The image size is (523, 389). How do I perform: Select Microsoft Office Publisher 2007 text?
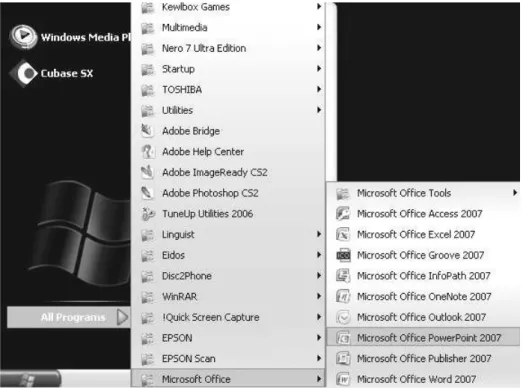coord(424,358)
